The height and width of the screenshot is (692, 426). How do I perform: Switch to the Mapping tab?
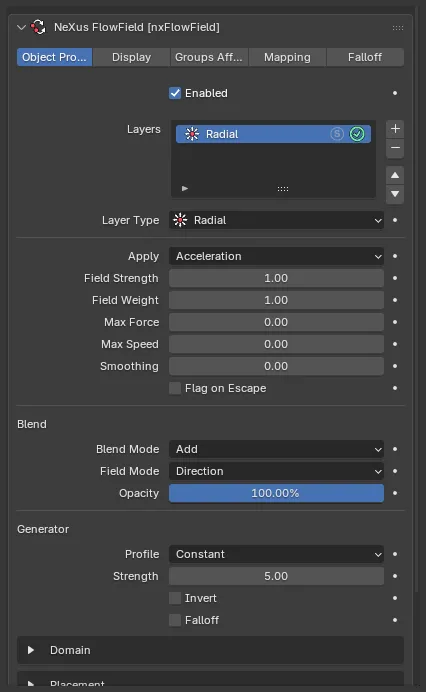pos(287,57)
